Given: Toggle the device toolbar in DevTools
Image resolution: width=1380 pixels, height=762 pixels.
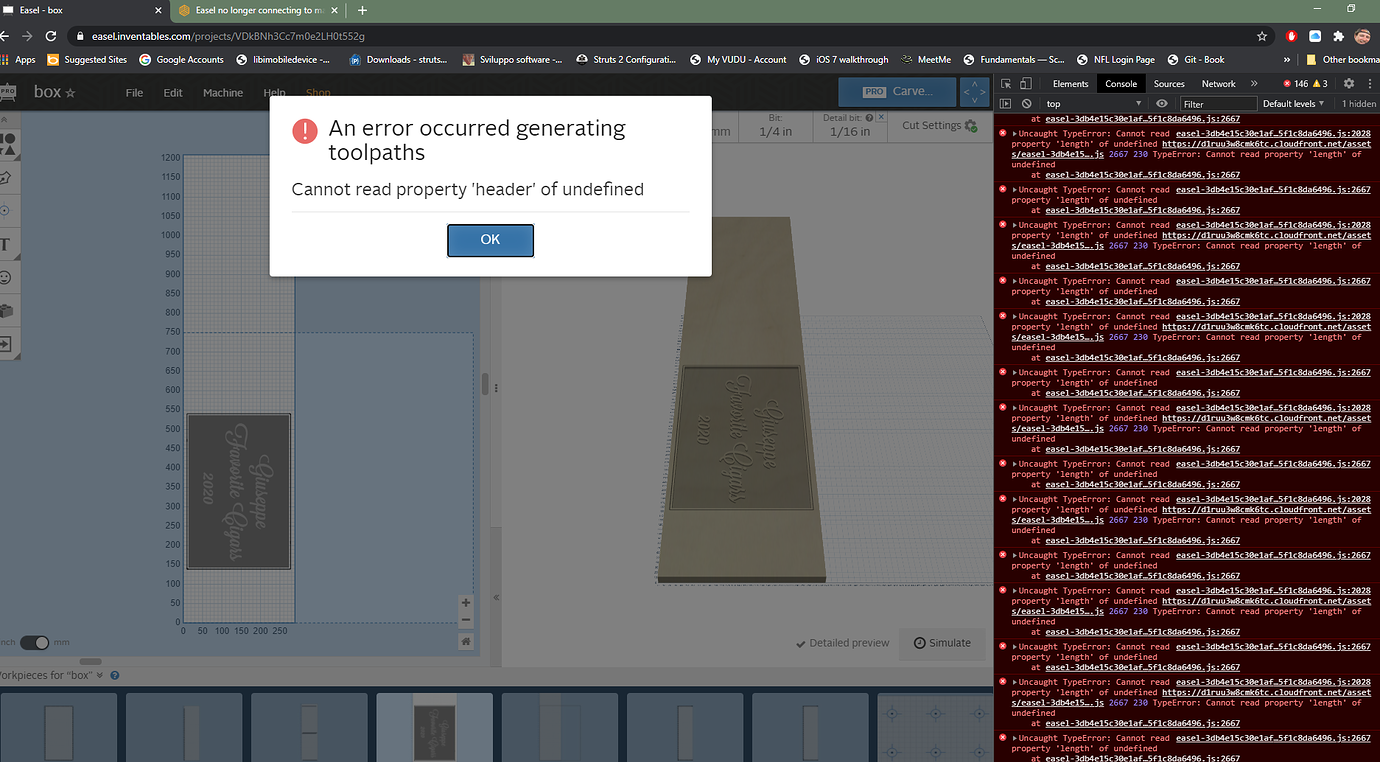Looking at the screenshot, I should pos(1025,83).
